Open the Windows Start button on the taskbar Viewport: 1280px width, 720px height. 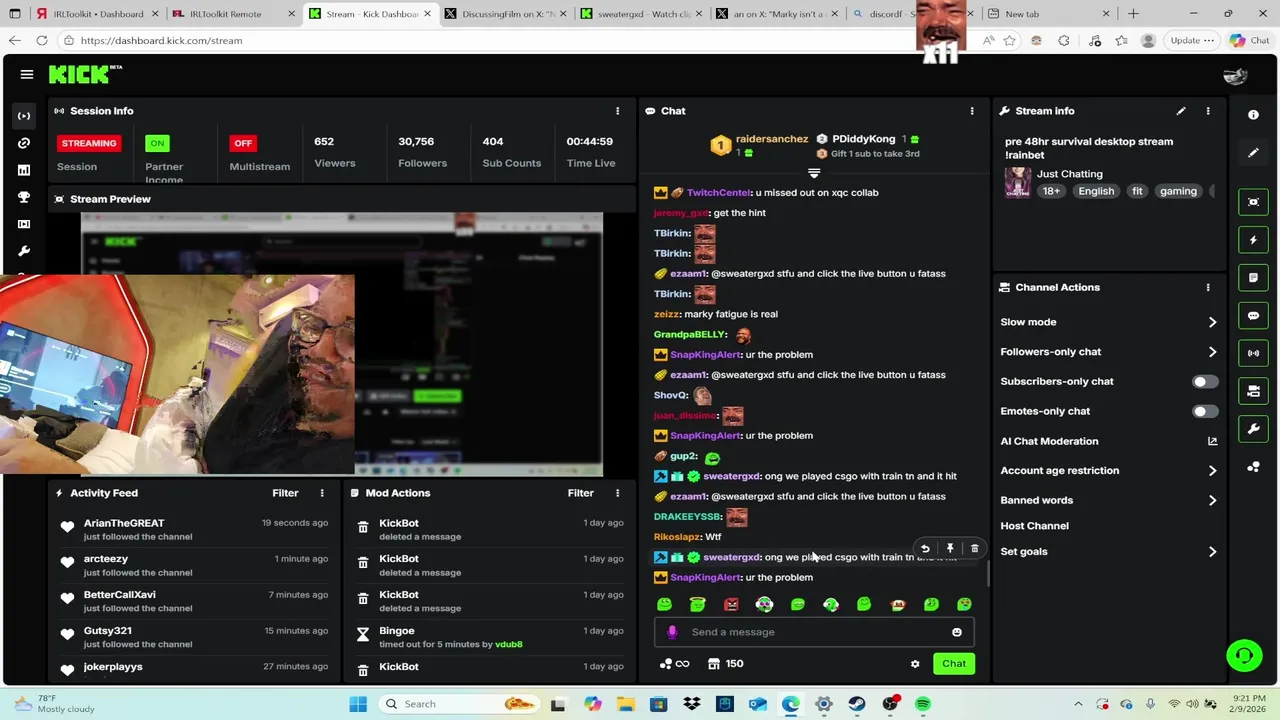[x=358, y=704]
